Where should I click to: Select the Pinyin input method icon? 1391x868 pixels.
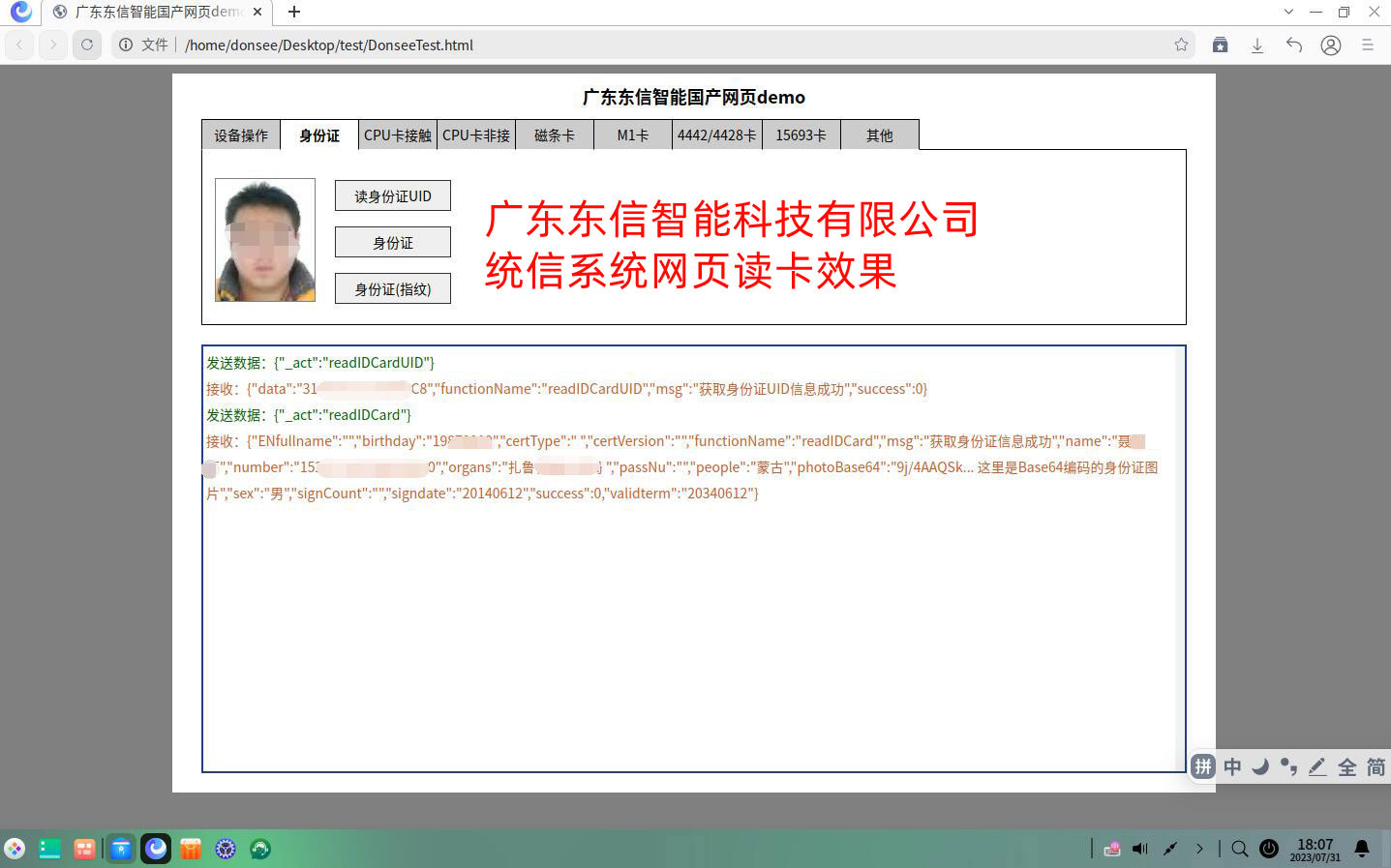1202,766
